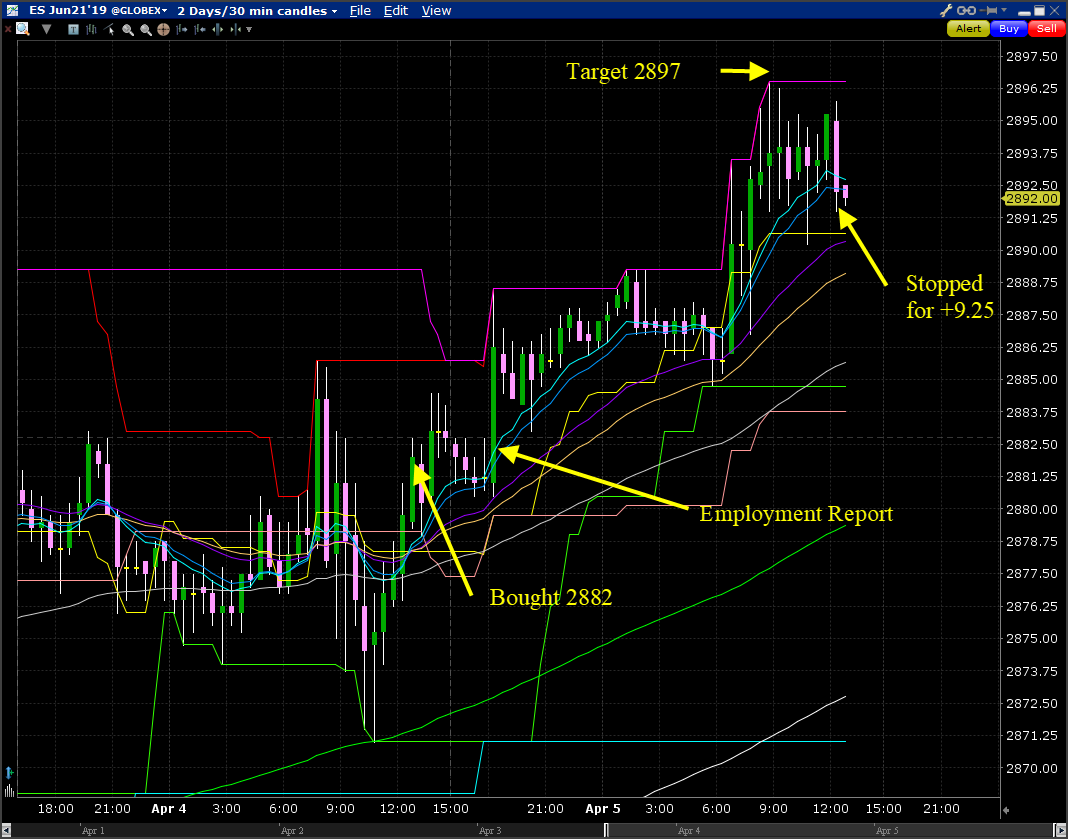Viewport: 1068px width, 839px height.
Task: Open the wrench configuration icon
Action: tap(946, 10)
